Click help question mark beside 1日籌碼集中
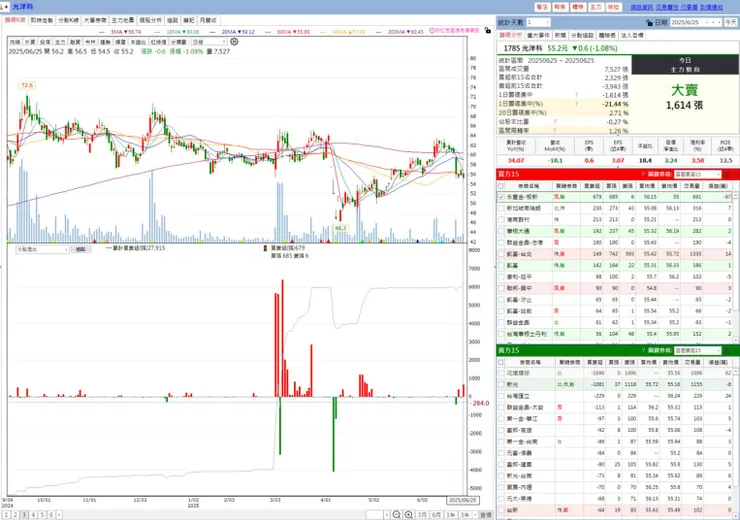The height and width of the screenshot is (520, 740). click(x=576, y=95)
